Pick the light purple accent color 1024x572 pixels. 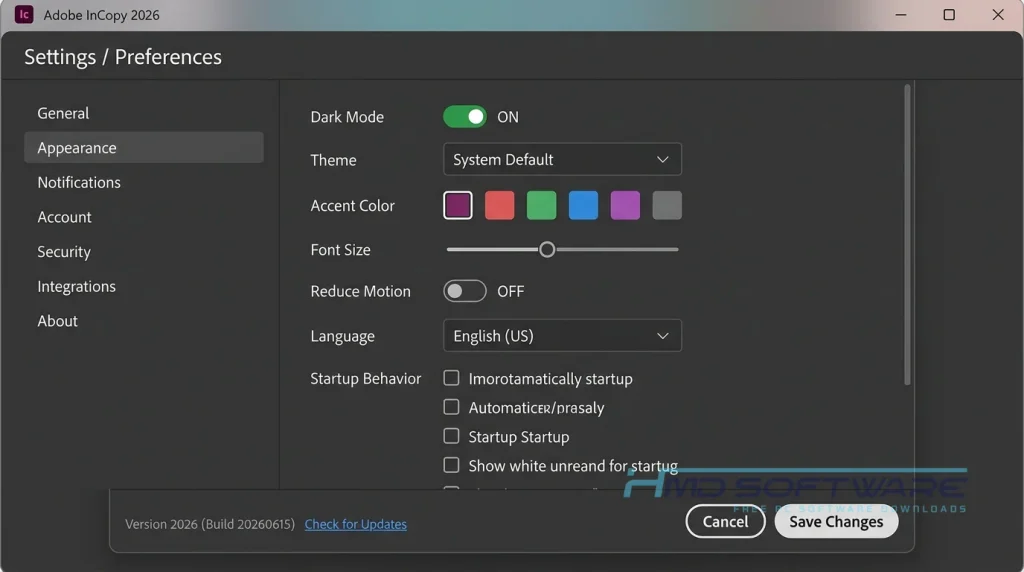(x=625, y=206)
